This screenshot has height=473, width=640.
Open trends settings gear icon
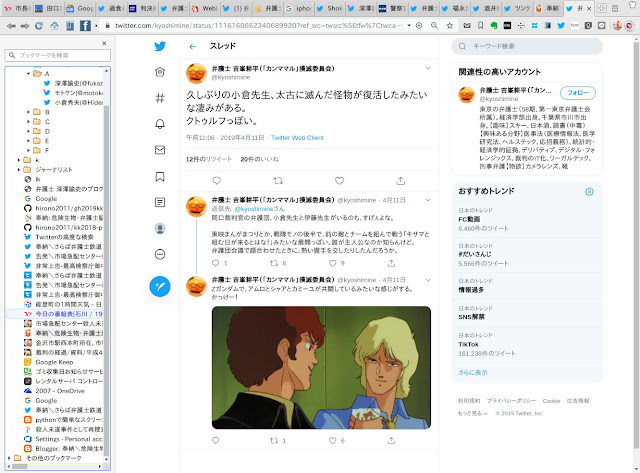[x=589, y=191]
